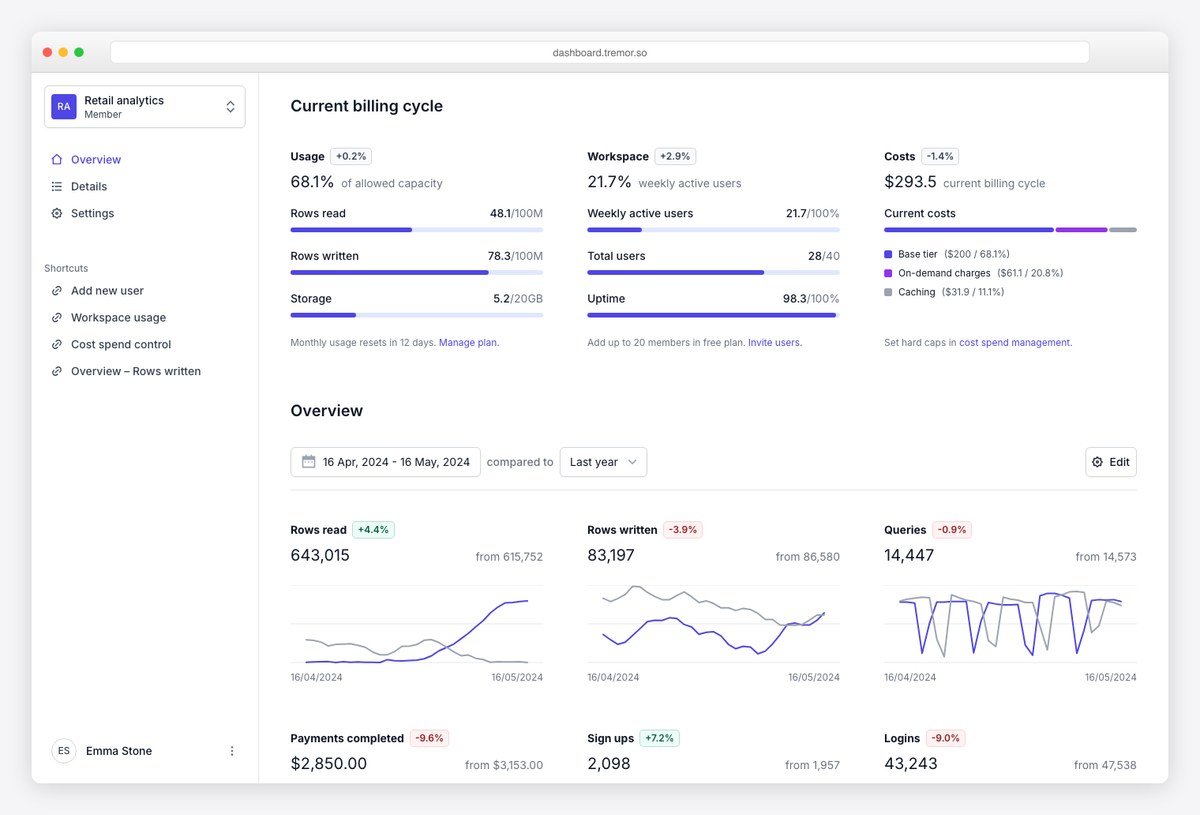Click the $2,850.00 payments value

(329, 764)
